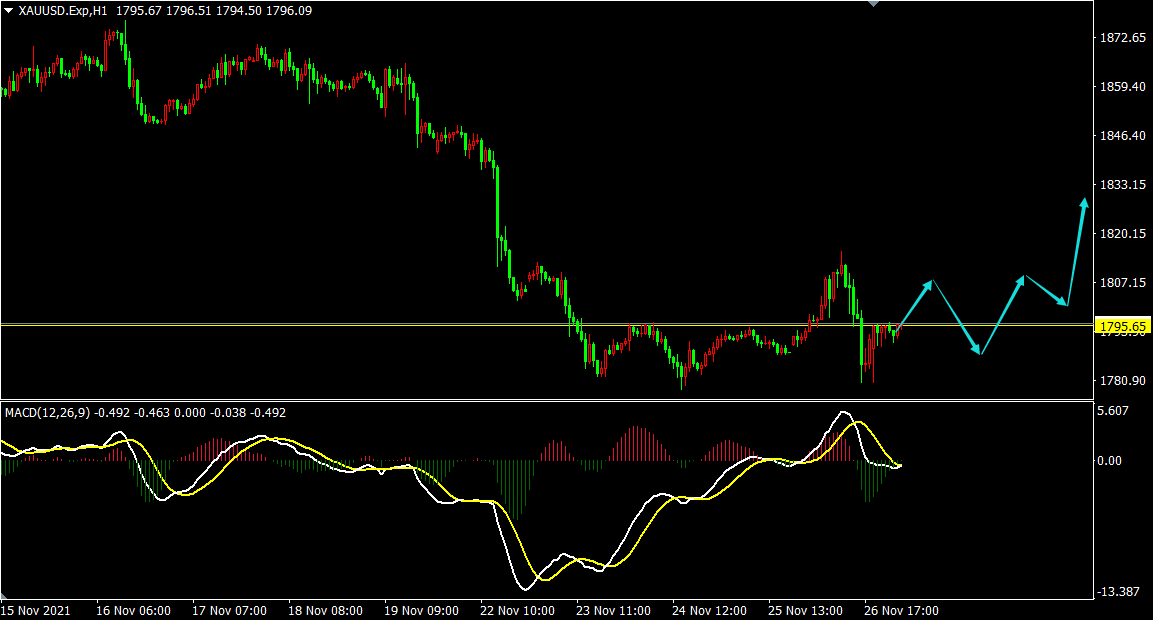The image size is (1153, 620).
Task: Click the yellow 1795.65 current price tag
Action: click(1124, 326)
